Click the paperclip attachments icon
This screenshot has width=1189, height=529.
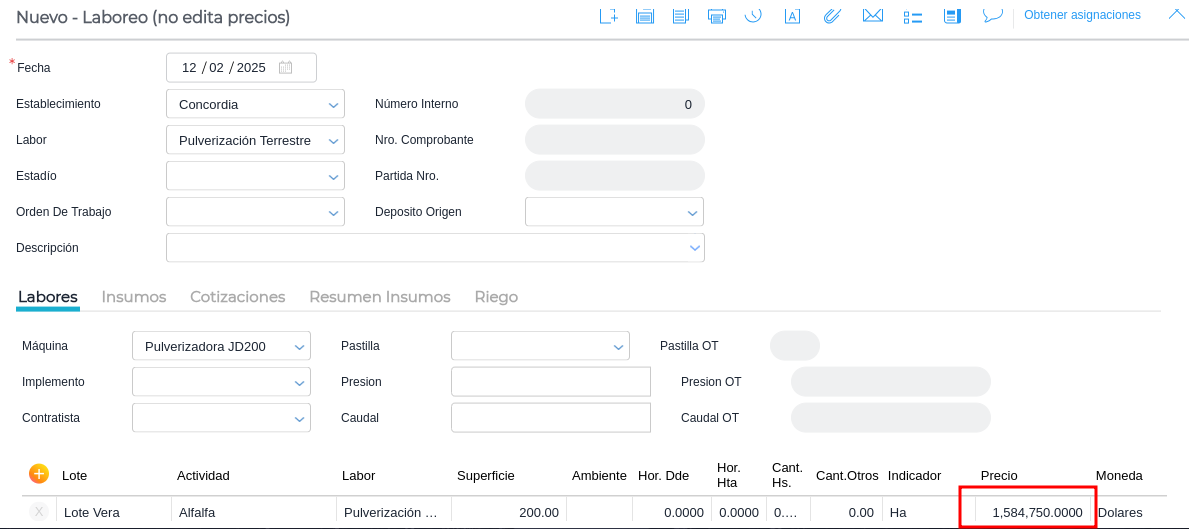pyautogui.click(x=831, y=16)
